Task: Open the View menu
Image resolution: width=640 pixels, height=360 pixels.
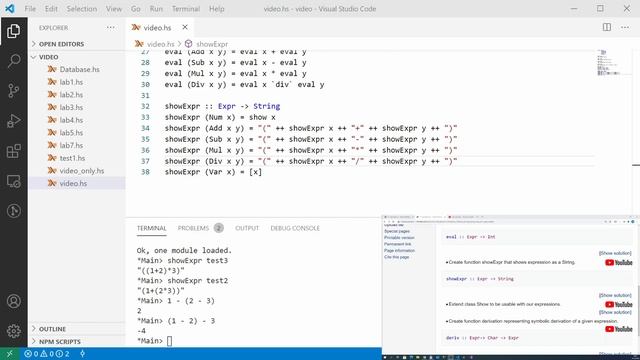Action: tap(114, 9)
